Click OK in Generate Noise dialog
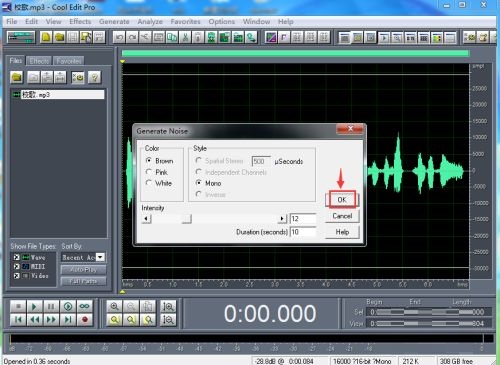The image size is (500, 365). 342,200
